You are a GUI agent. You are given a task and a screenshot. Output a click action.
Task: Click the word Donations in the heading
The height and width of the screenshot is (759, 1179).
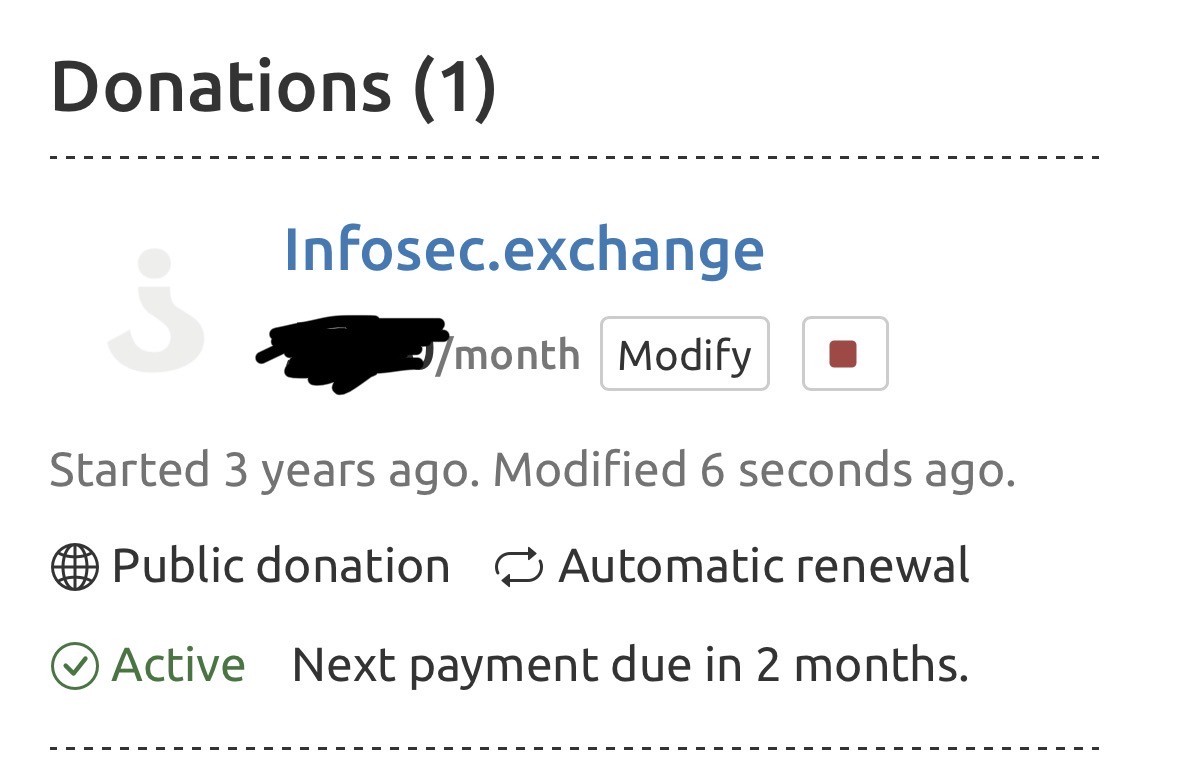[x=221, y=86]
